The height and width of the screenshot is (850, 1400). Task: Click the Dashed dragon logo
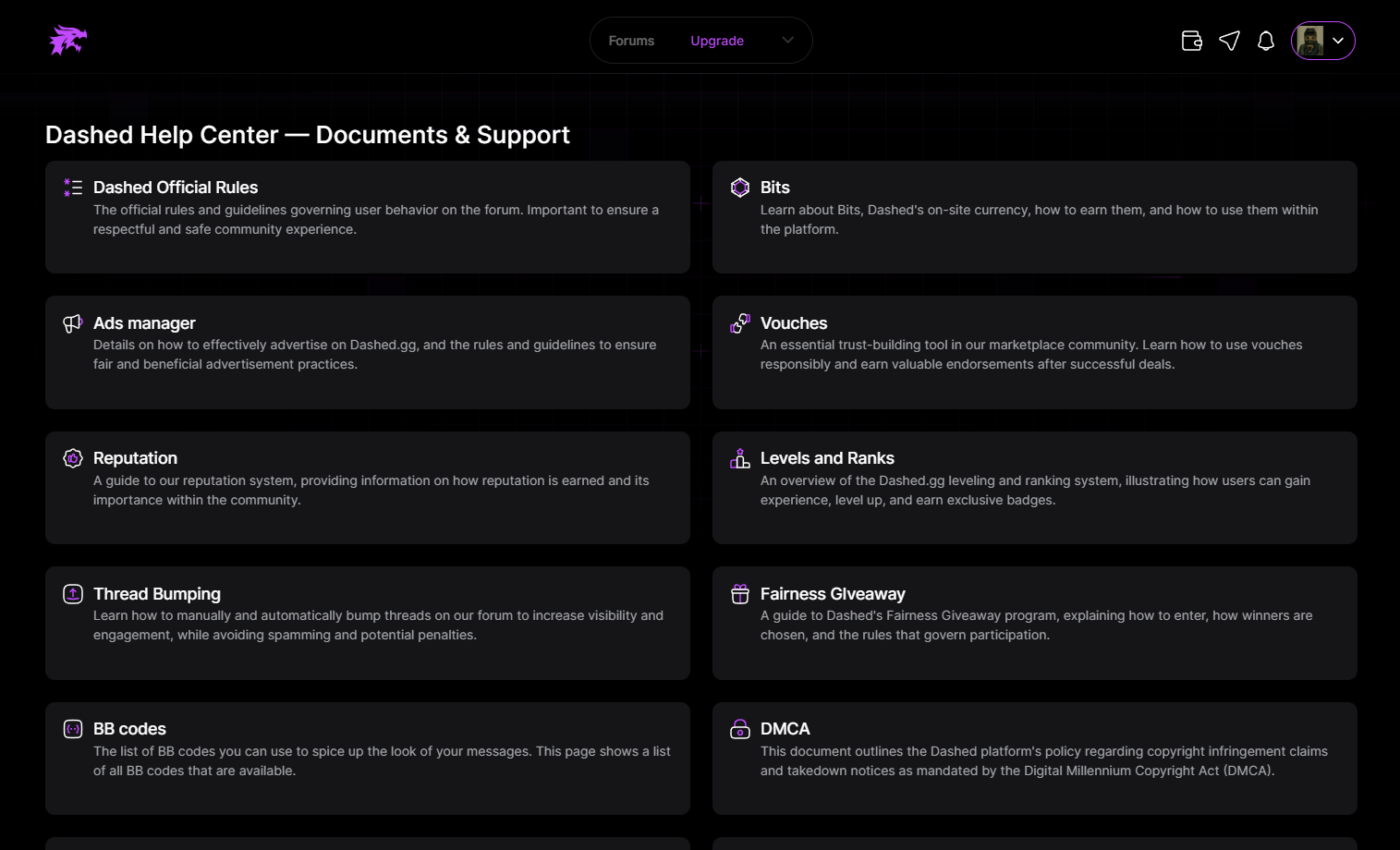[67, 41]
